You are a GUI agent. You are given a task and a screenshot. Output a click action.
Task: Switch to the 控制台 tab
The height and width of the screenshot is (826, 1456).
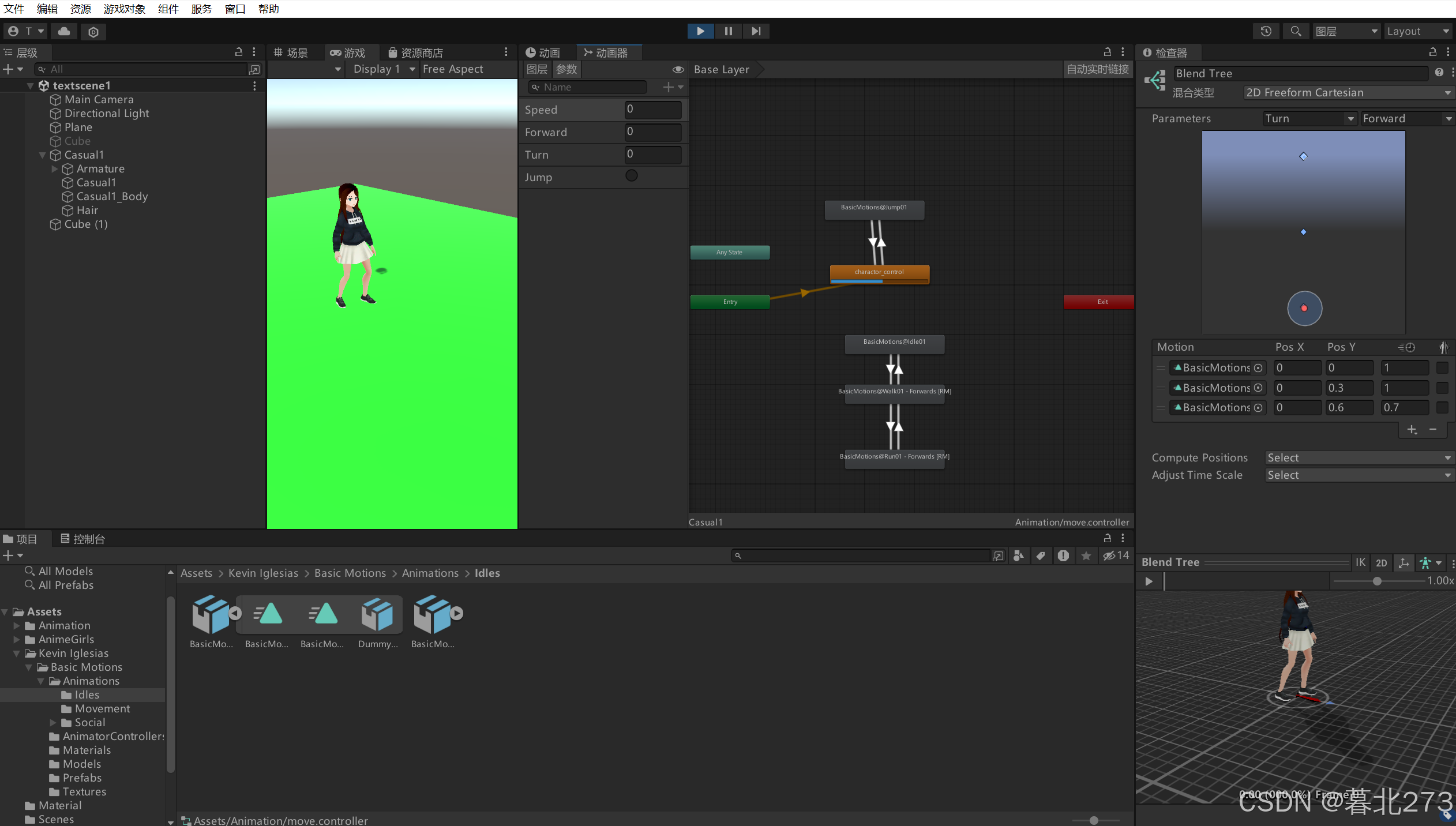(x=83, y=539)
